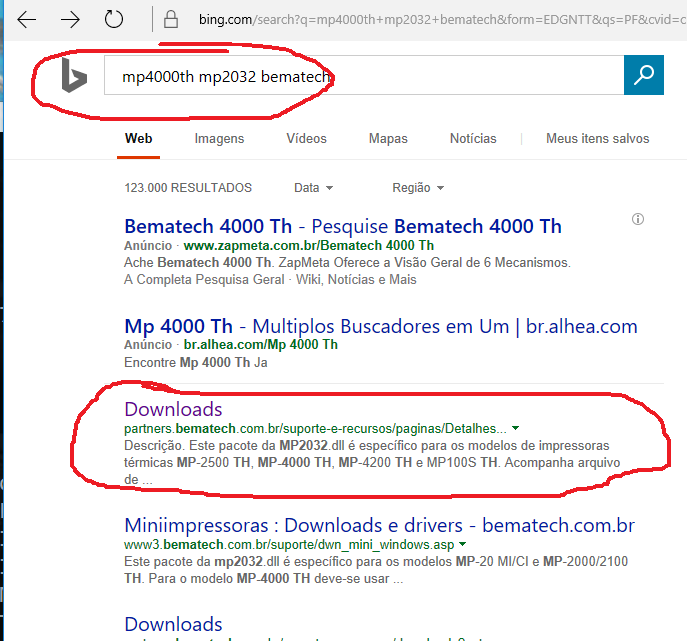Click snippet starting 'Descrição. Este pacote da MP2032.dll'
The image size is (687, 641).
pyautogui.click(x=372, y=462)
